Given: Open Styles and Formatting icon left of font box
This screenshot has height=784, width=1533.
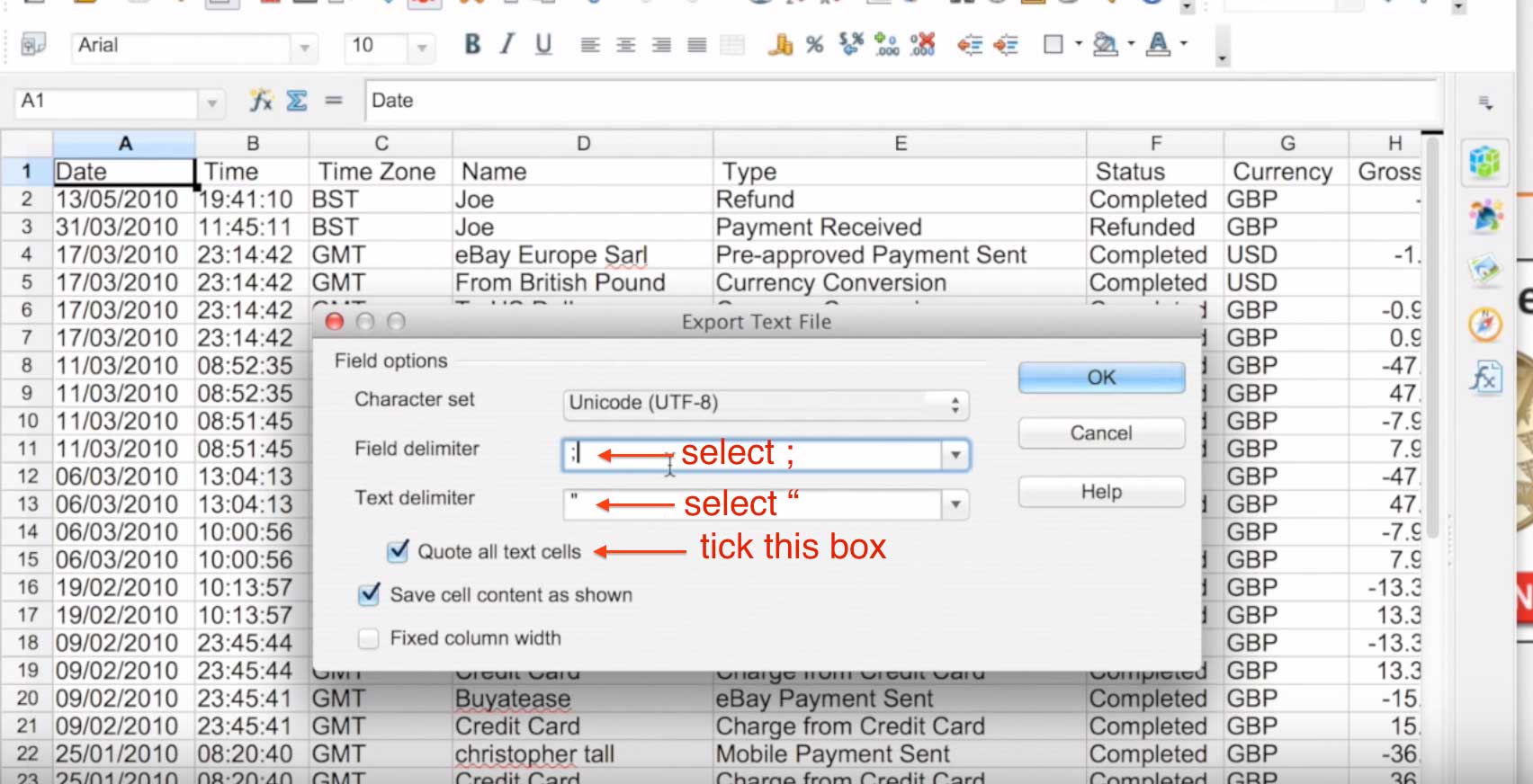Looking at the screenshot, I should (x=33, y=44).
